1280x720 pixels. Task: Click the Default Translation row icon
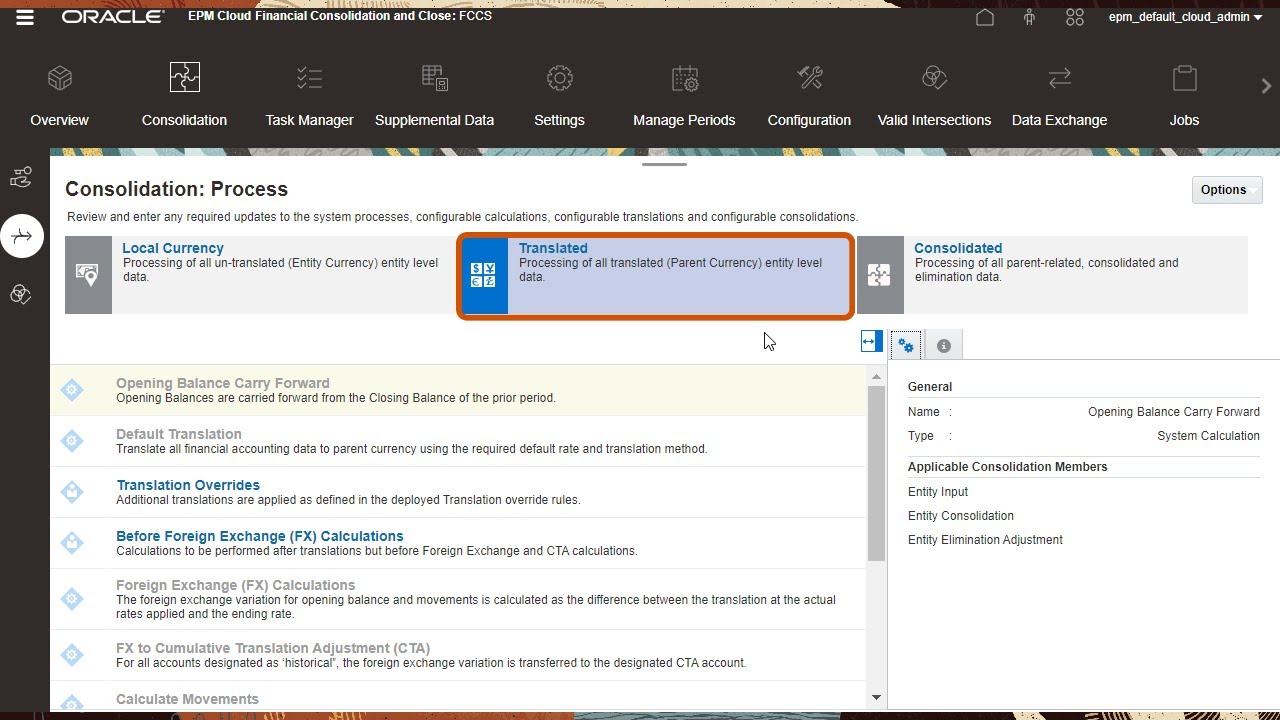click(72, 441)
